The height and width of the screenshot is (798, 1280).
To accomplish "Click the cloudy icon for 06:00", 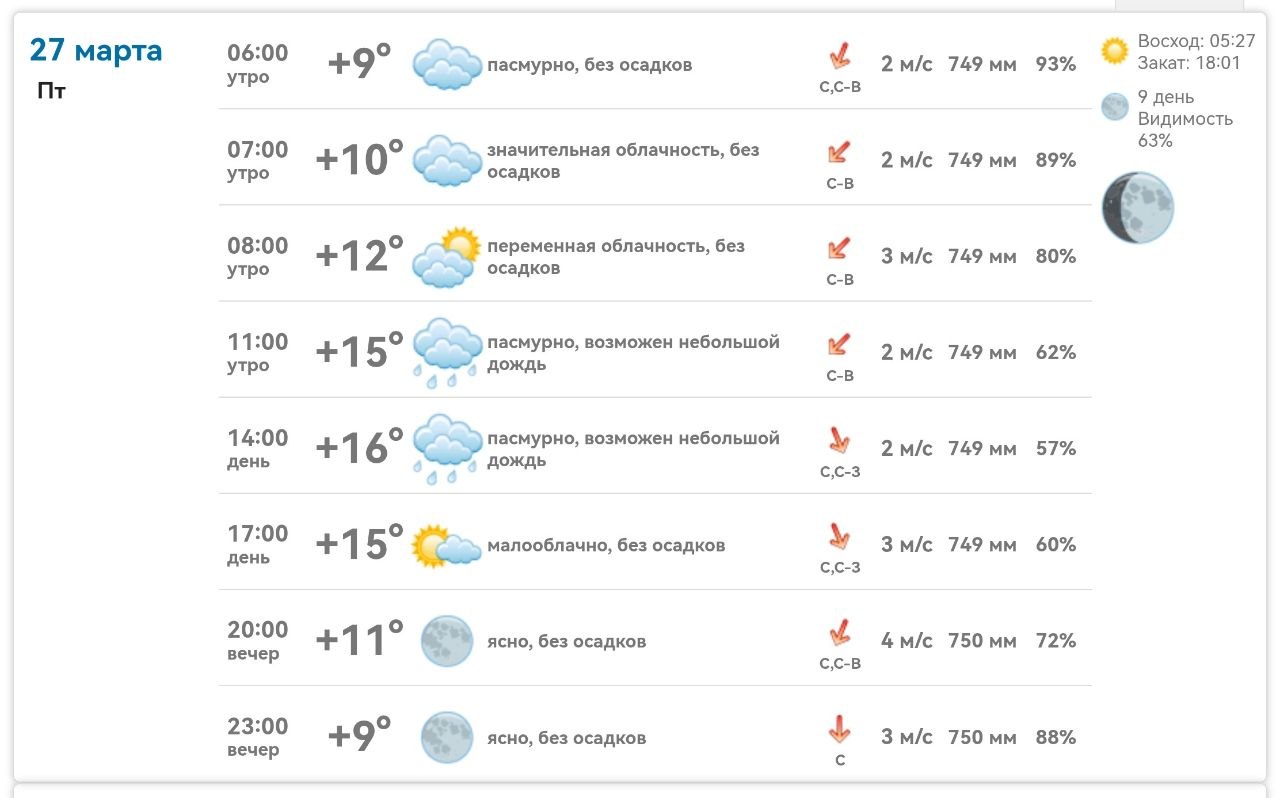I will [447, 65].
